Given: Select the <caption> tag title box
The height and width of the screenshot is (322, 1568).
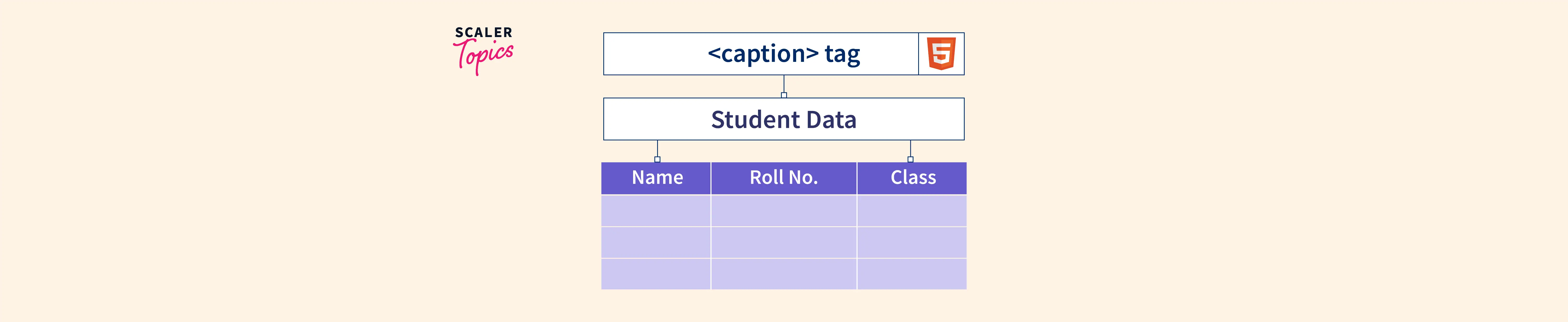Looking at the screenshot, I should [x=761, y=54].
